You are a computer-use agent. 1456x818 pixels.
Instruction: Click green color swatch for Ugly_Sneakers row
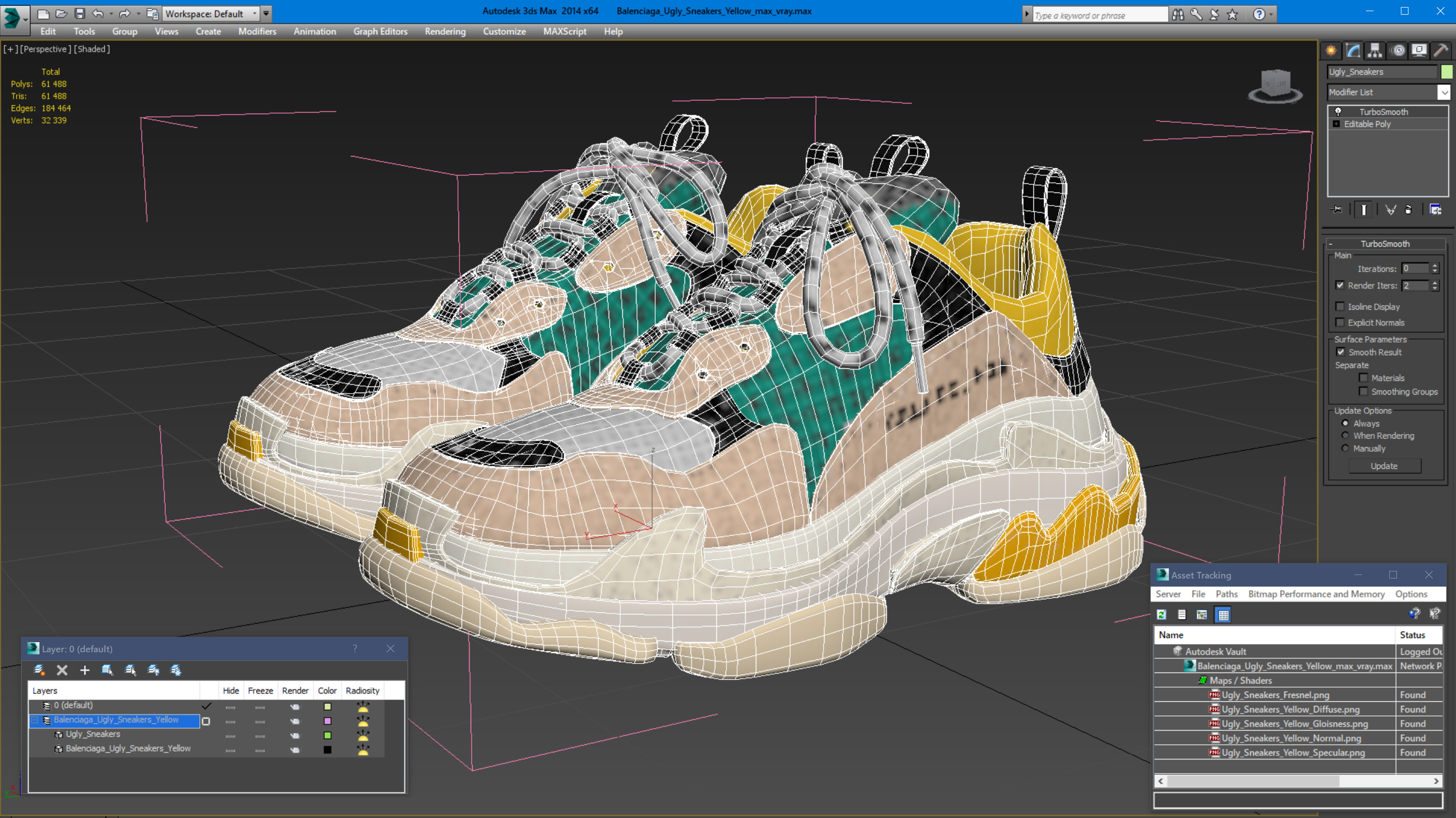(x=327, y=736)
